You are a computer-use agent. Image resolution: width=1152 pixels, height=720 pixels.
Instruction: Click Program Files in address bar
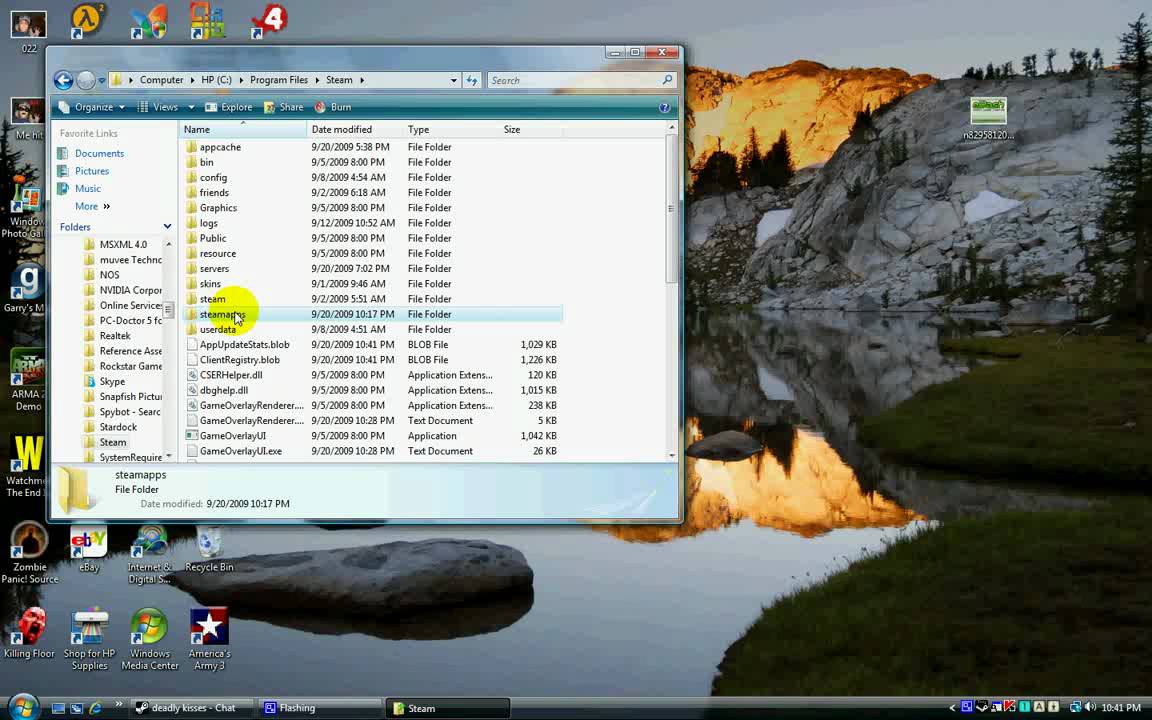278,80
